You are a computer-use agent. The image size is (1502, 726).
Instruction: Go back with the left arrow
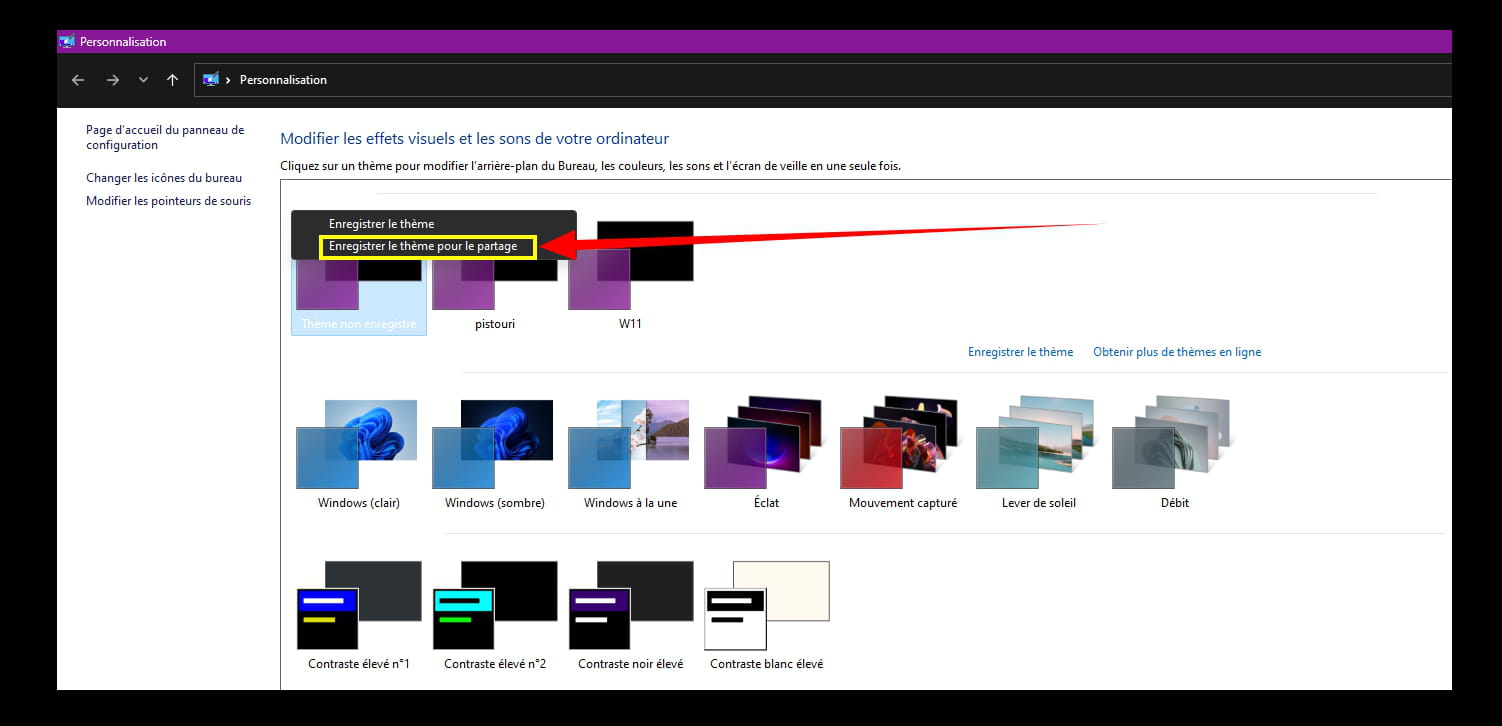78,80
